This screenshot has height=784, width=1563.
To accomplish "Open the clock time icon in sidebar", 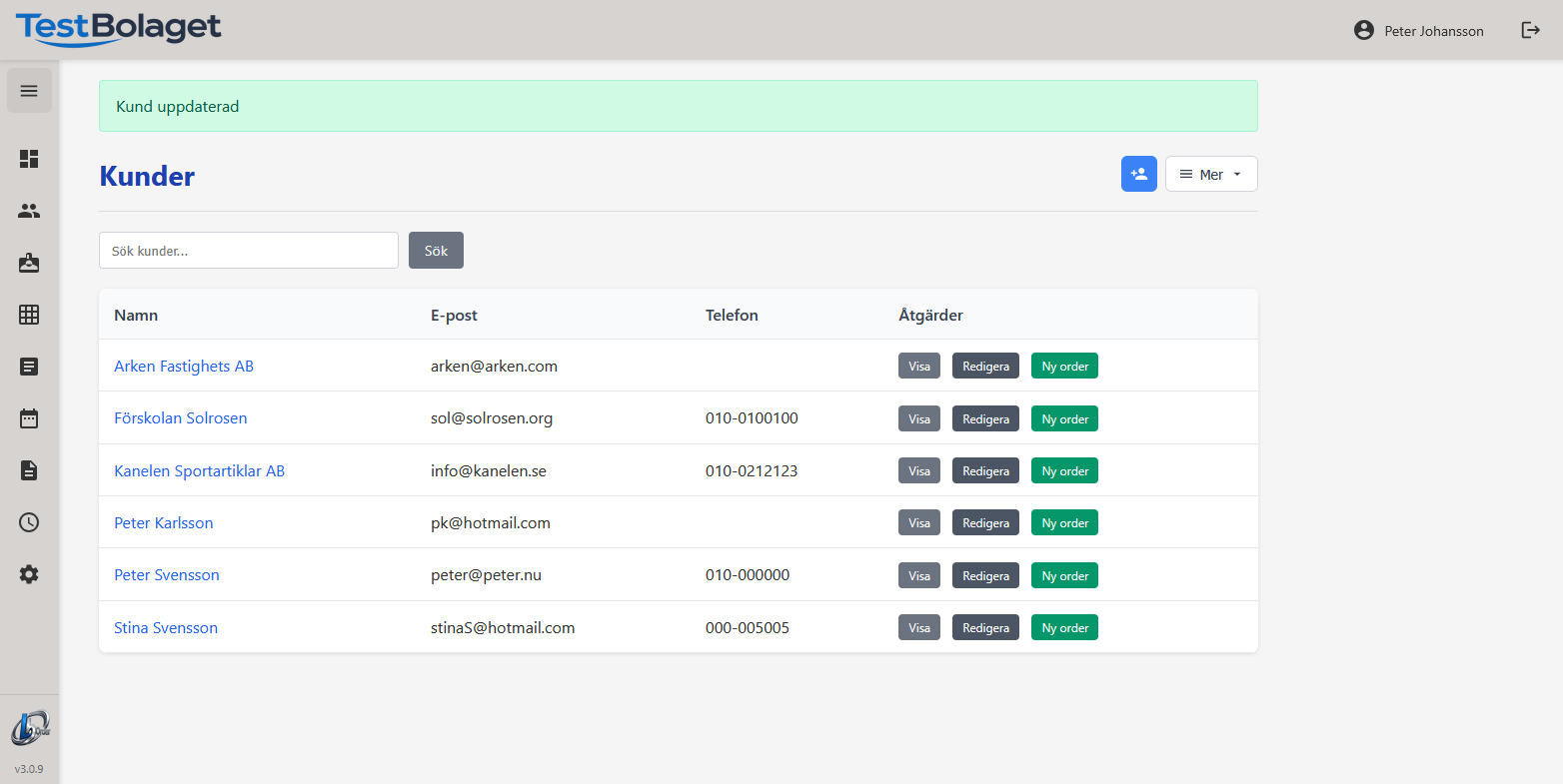I will coord(29,522).
